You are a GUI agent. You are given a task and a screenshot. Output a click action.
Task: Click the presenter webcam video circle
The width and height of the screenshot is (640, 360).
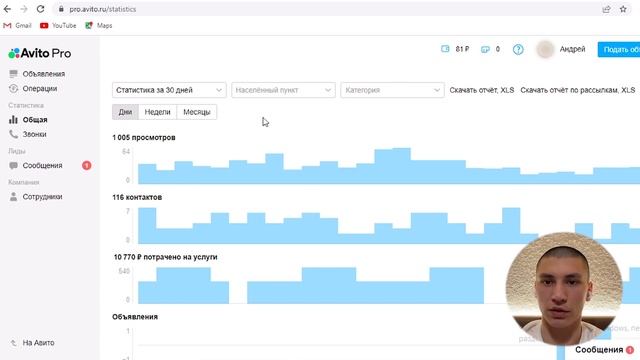tap(564, 288)
